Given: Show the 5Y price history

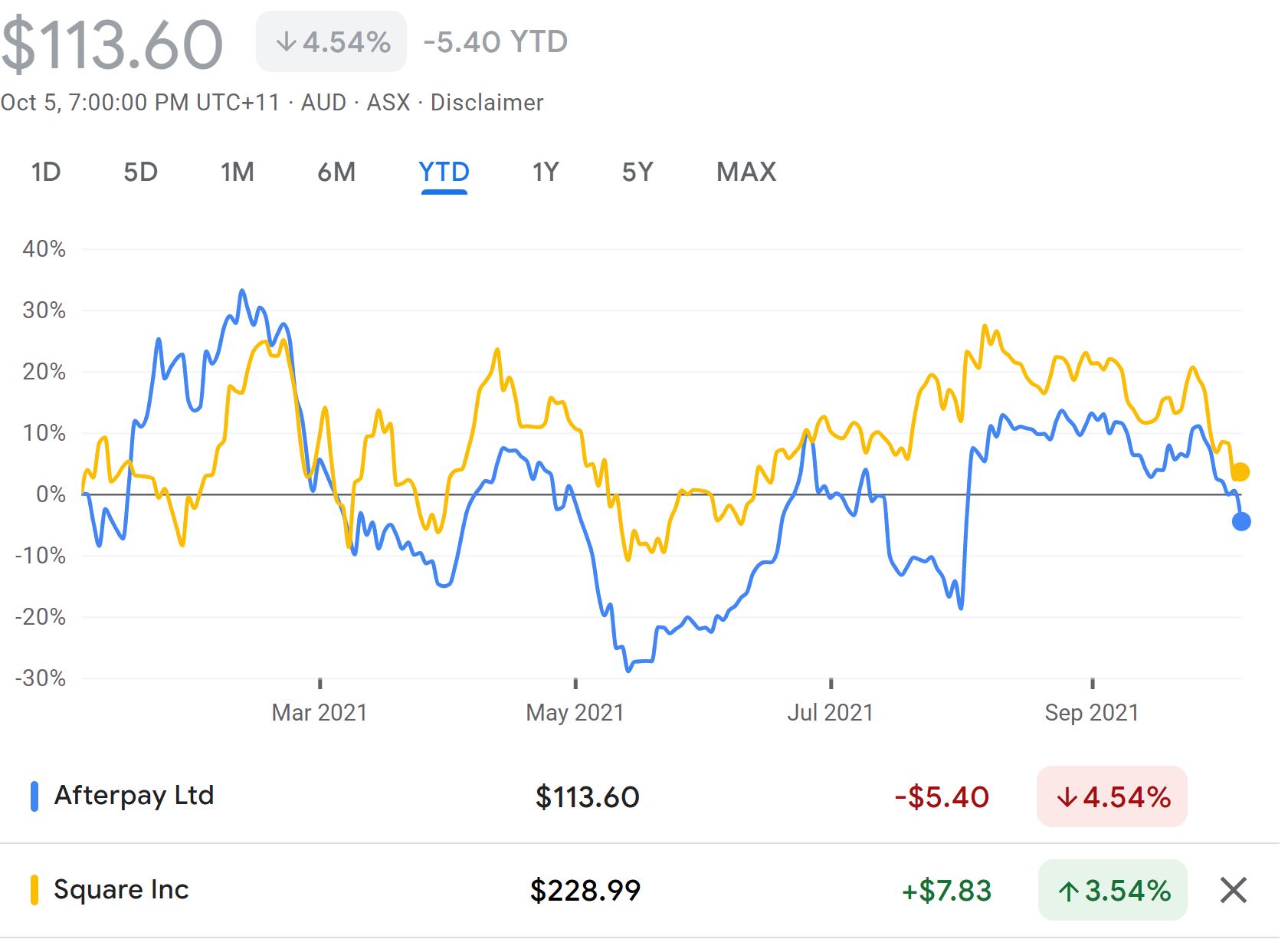Looking at the screenshot, I should click(x=637, y=172).
